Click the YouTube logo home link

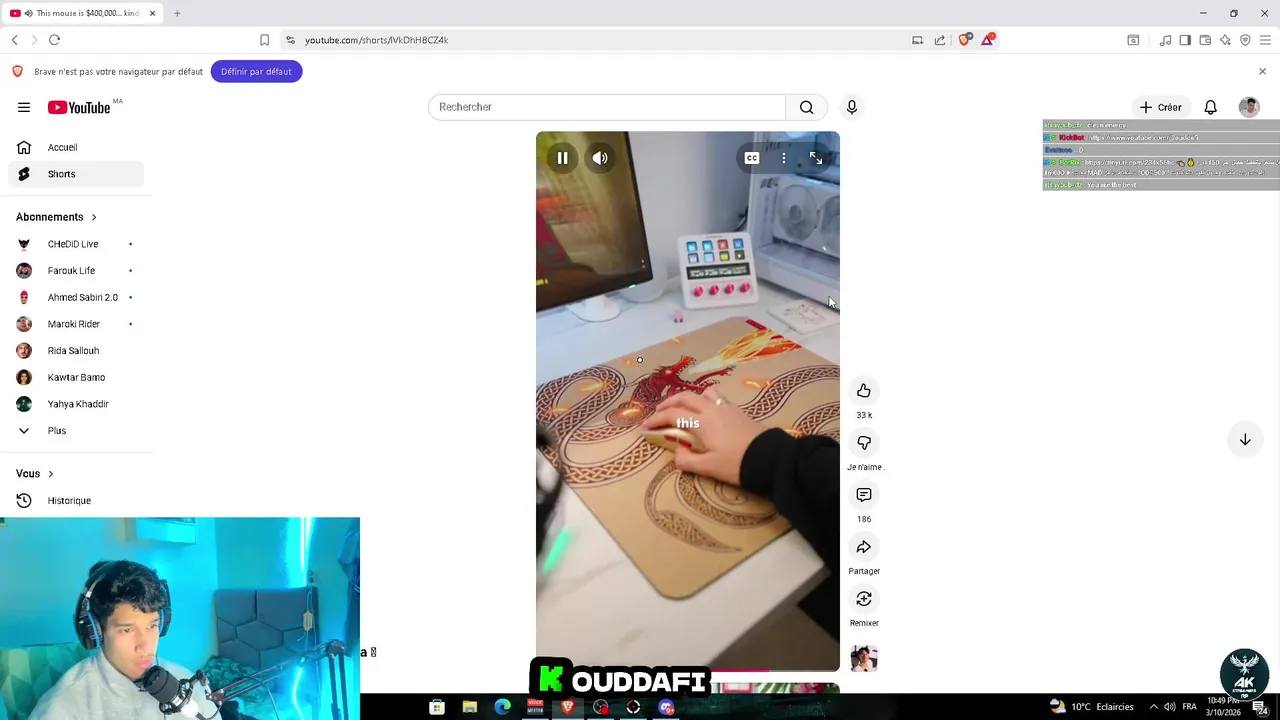click(x=79, y=107)
